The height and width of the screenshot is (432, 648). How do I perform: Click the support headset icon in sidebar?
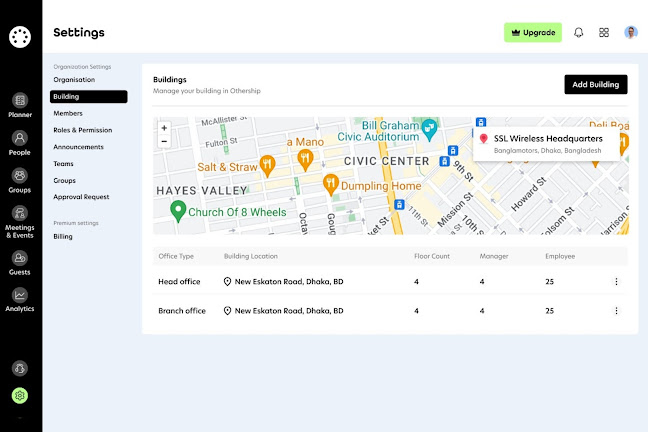[20, 368]
